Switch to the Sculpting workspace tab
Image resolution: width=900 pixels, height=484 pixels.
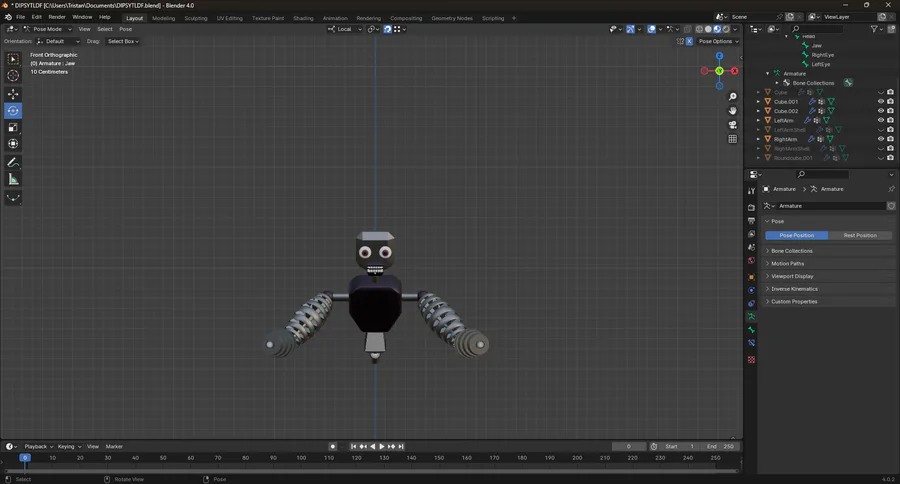click(196, 18)
